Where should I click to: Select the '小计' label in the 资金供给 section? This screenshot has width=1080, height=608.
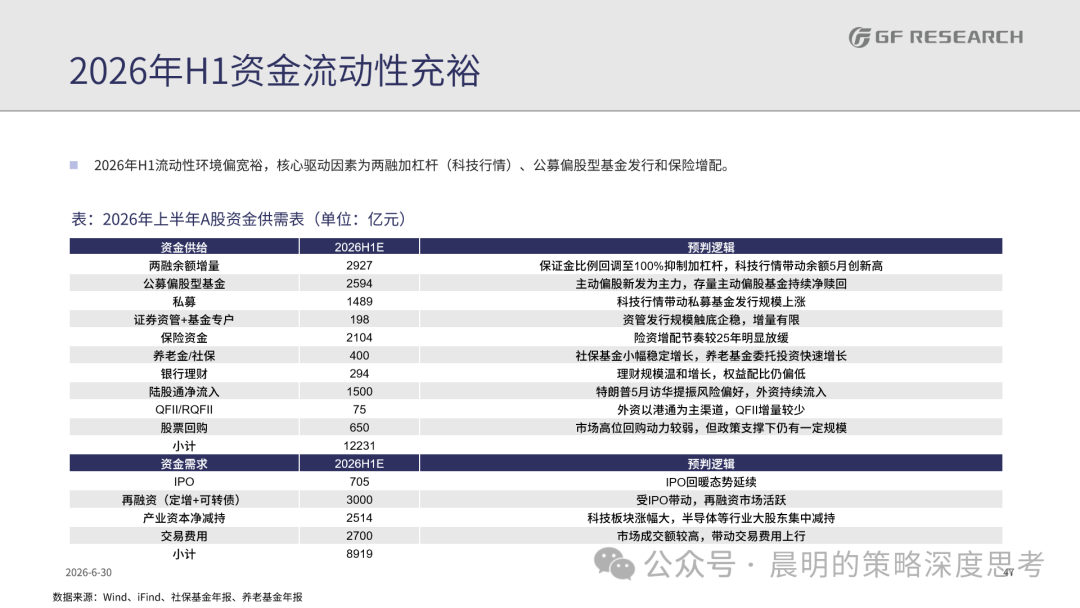click(184, 445)
